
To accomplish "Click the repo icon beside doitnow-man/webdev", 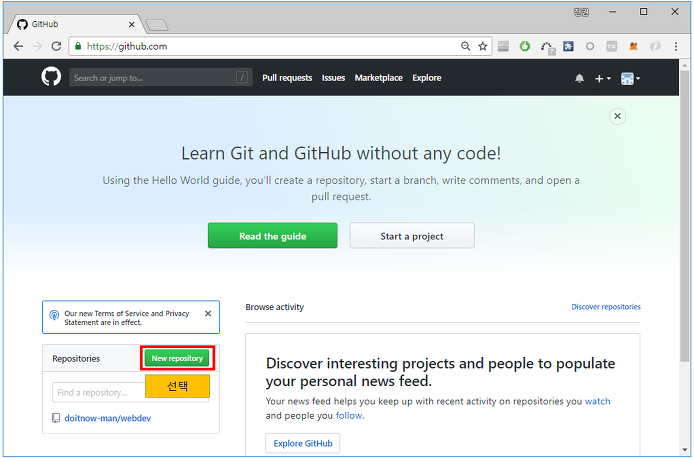I will point(56,418).
